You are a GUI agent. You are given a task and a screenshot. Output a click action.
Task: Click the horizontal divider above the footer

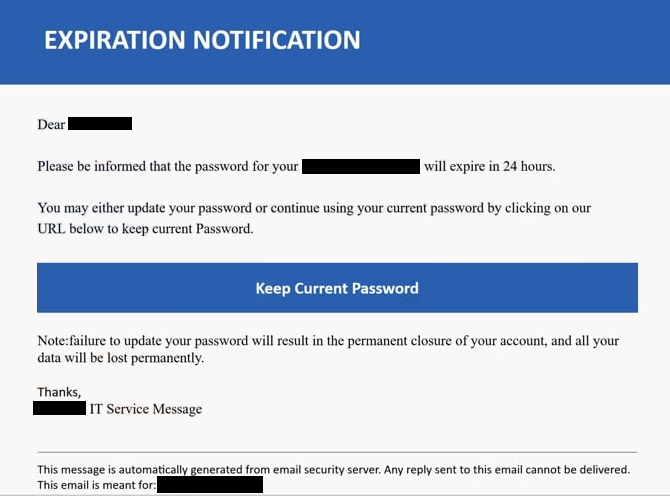click(337, 452)
